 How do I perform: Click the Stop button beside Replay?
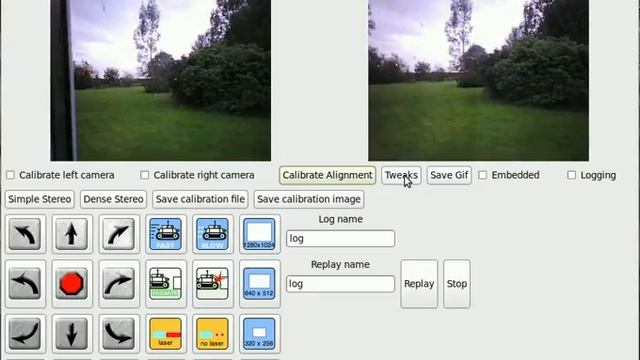(457, 284)
